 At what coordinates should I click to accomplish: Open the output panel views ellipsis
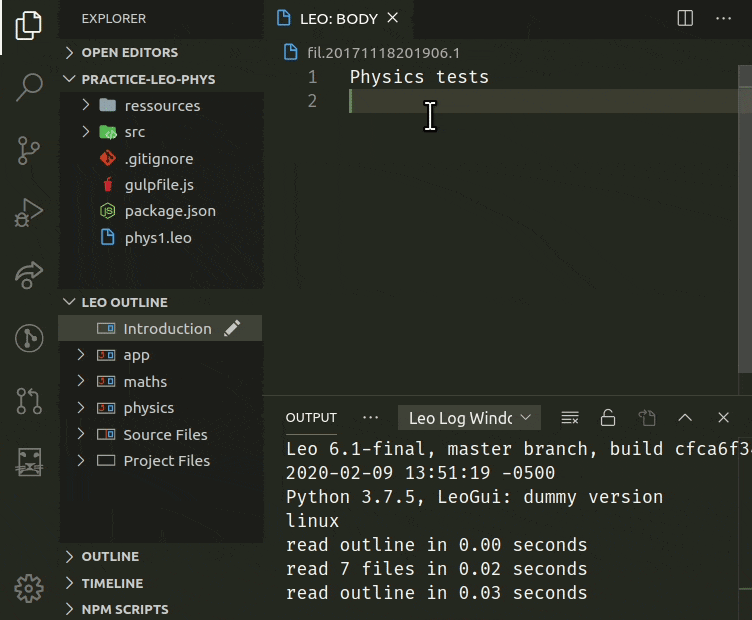click(x=370, y=418)
